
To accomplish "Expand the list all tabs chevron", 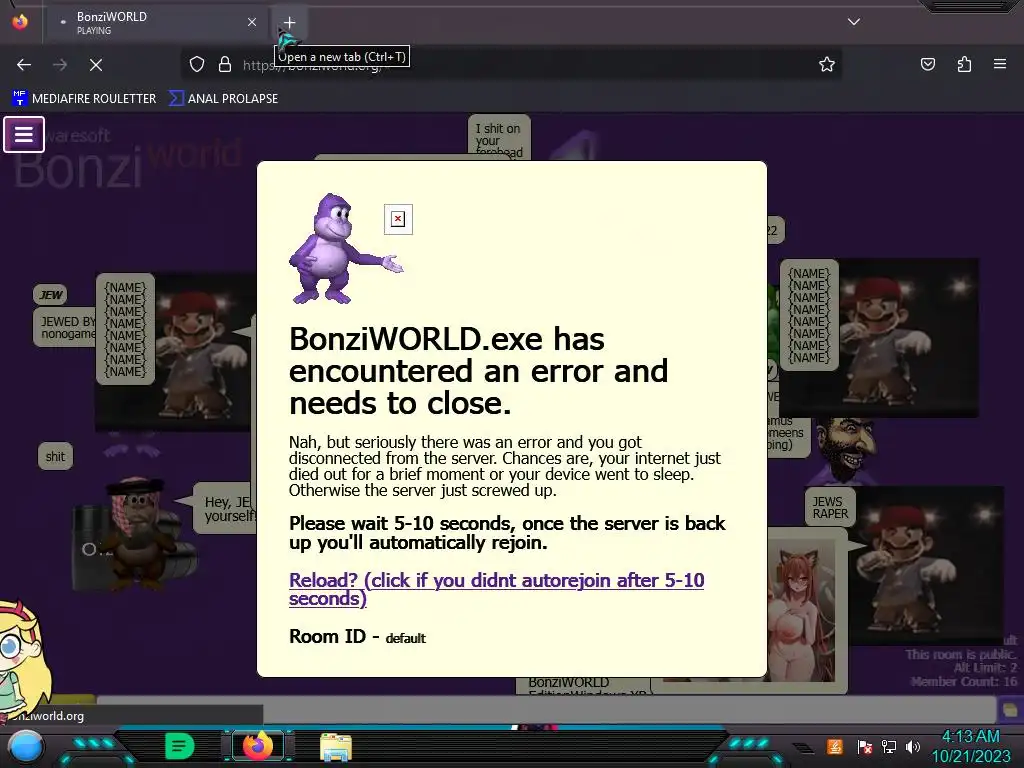I will (x=853, y=22).
